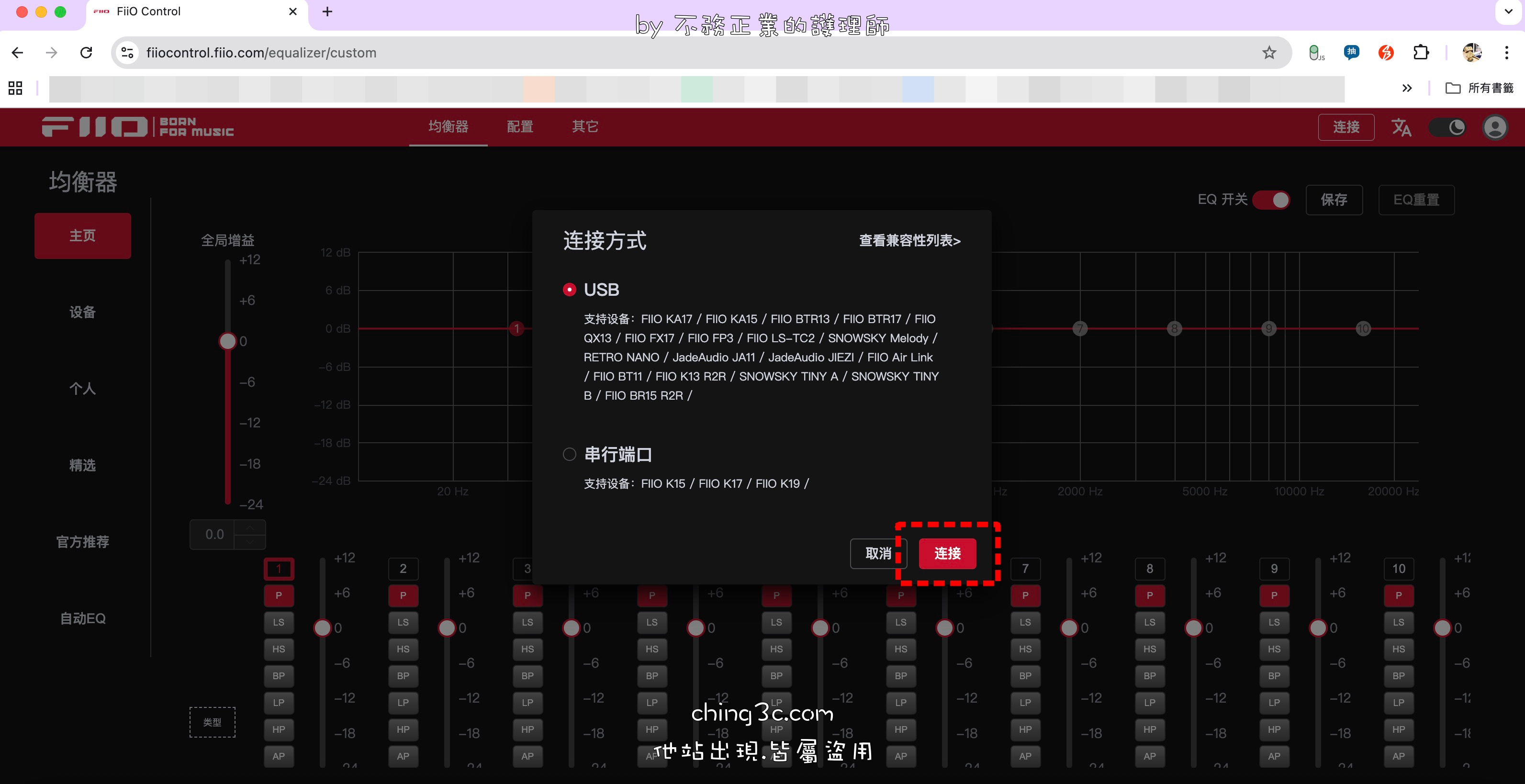Click the language translate icon in header
This screenshot has height=784, width=1525.
[x=1401, y=127]
